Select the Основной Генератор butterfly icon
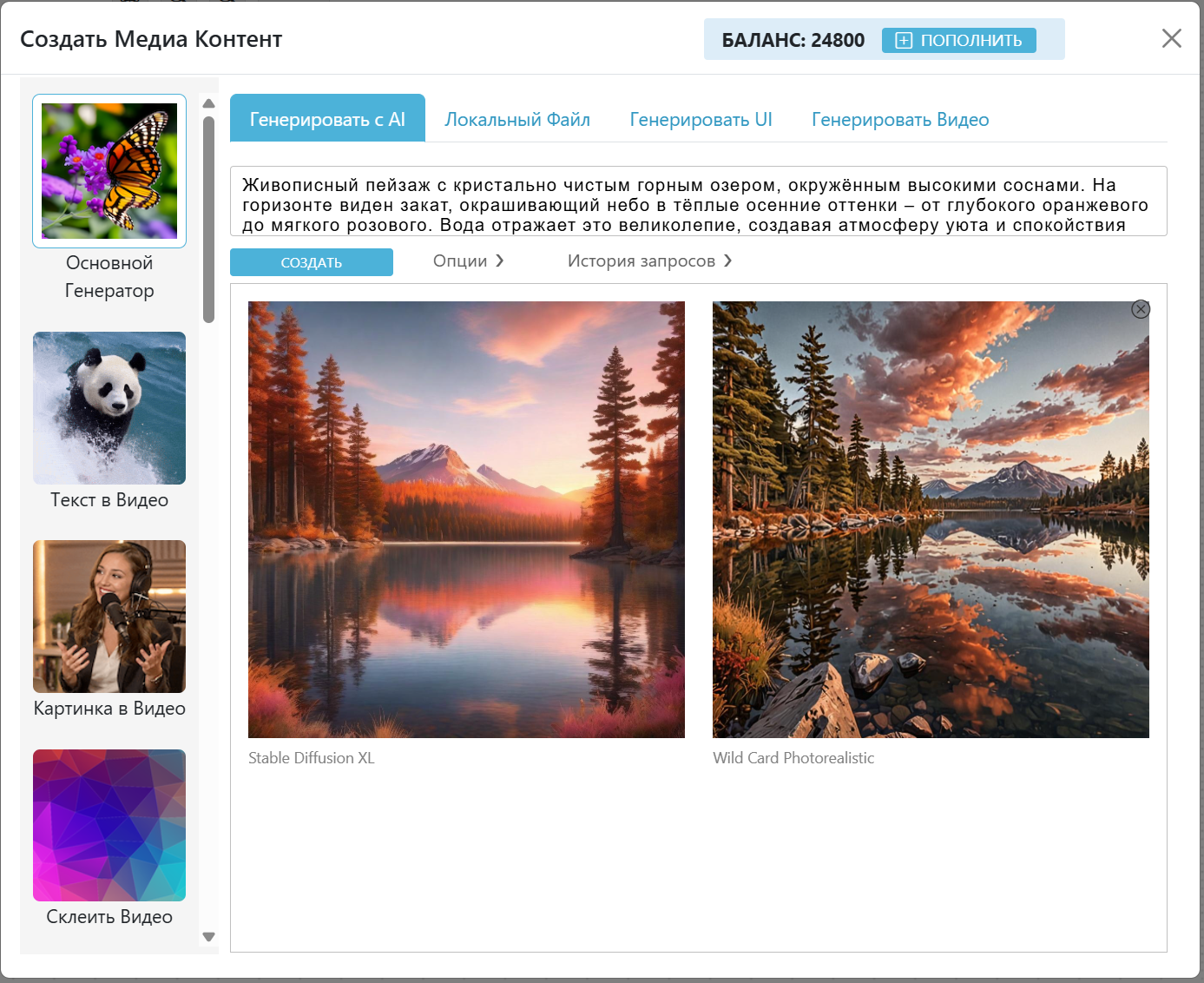Screen dimensions: 1204x983 [109, 171]
